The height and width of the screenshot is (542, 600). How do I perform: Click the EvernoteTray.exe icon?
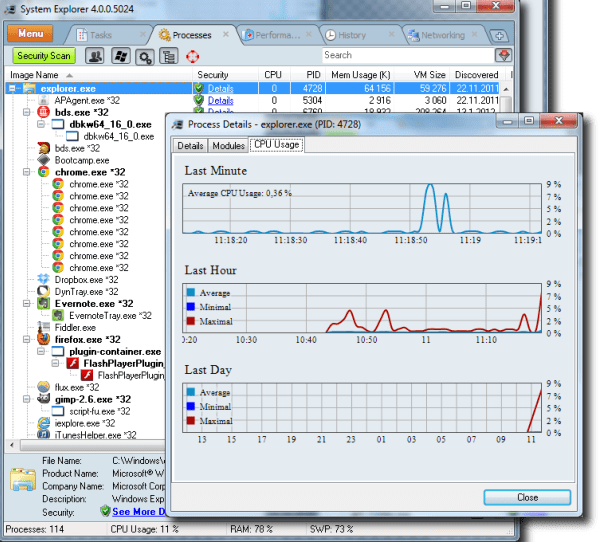[x=58, y=315]
